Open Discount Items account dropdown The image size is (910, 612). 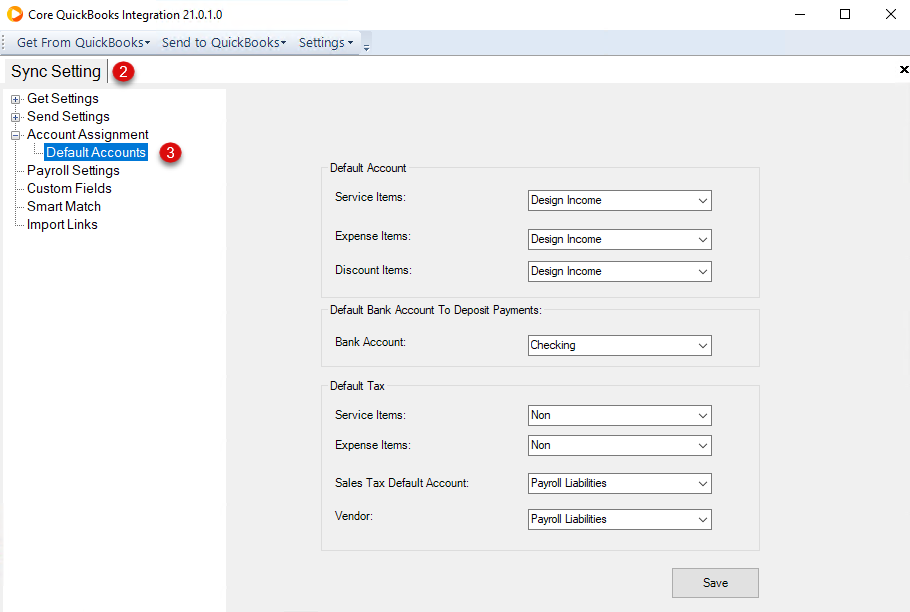pos(619,271)
